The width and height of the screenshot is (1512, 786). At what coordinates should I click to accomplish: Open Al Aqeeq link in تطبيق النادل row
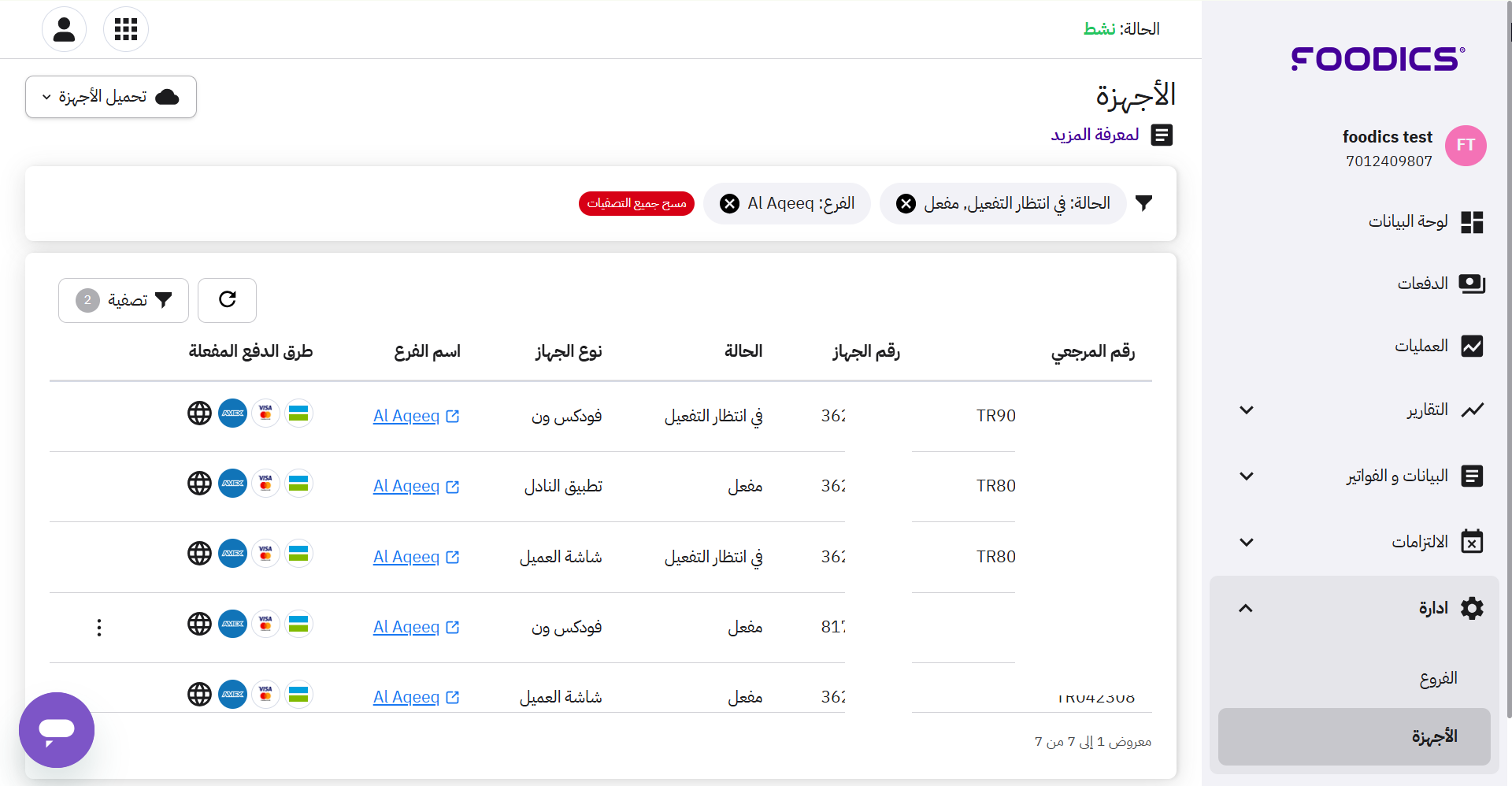click(x=416, y=486)
